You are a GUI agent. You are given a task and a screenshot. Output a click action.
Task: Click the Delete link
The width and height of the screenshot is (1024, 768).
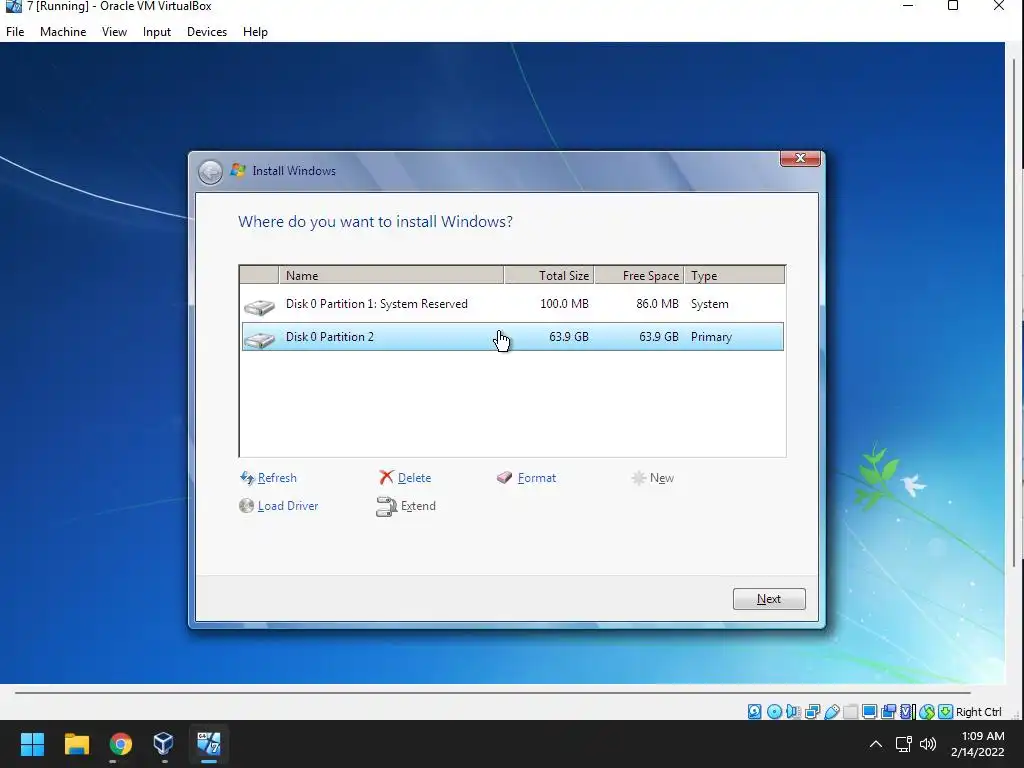414,478
